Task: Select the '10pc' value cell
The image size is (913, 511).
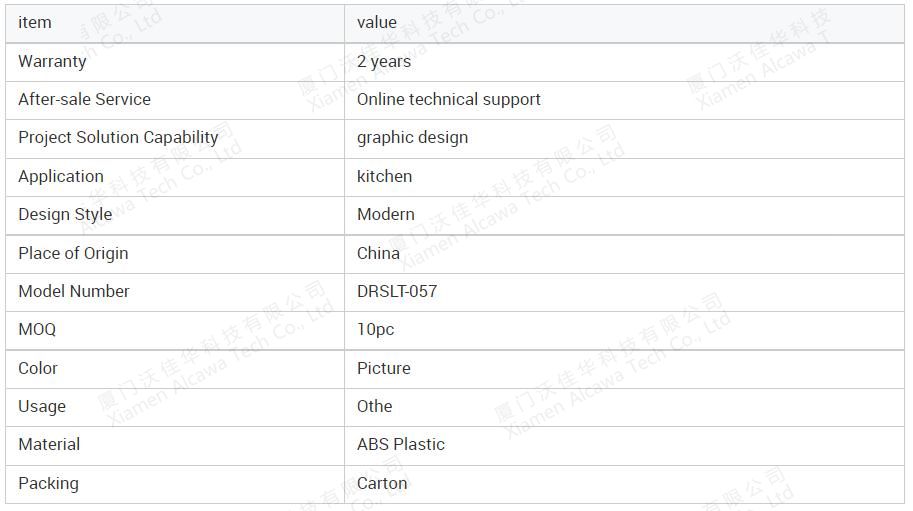Action: [x=624, y=330]
